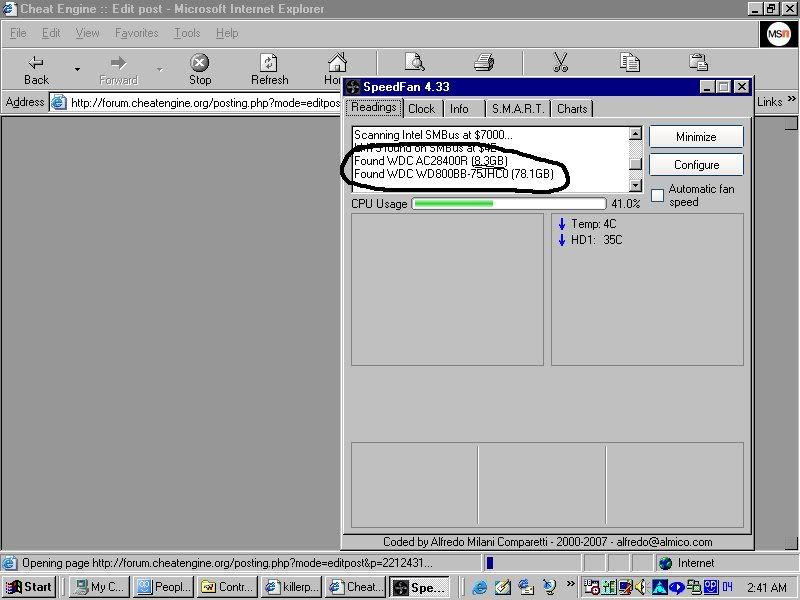Click the Start button

[30, 587]
